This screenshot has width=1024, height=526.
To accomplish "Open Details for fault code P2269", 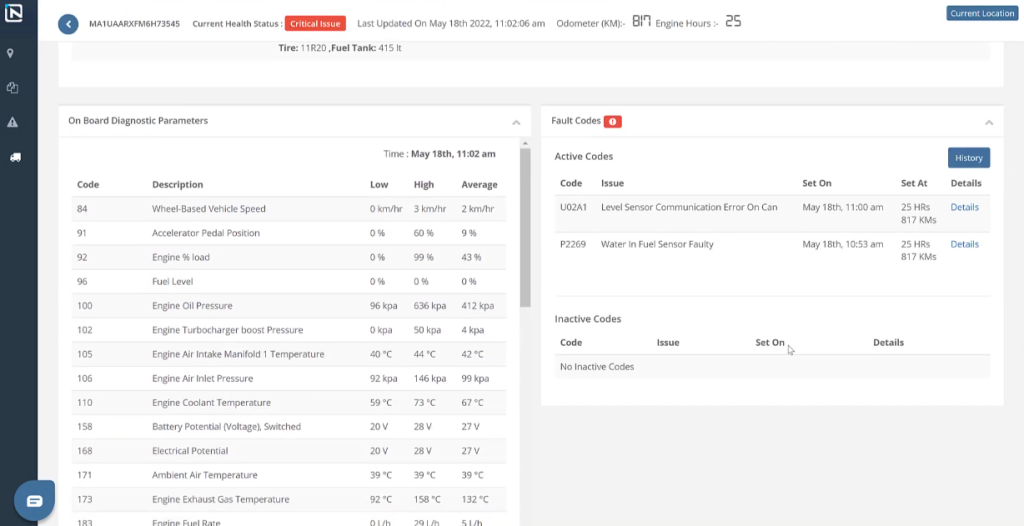I will (x=964, y=244).
